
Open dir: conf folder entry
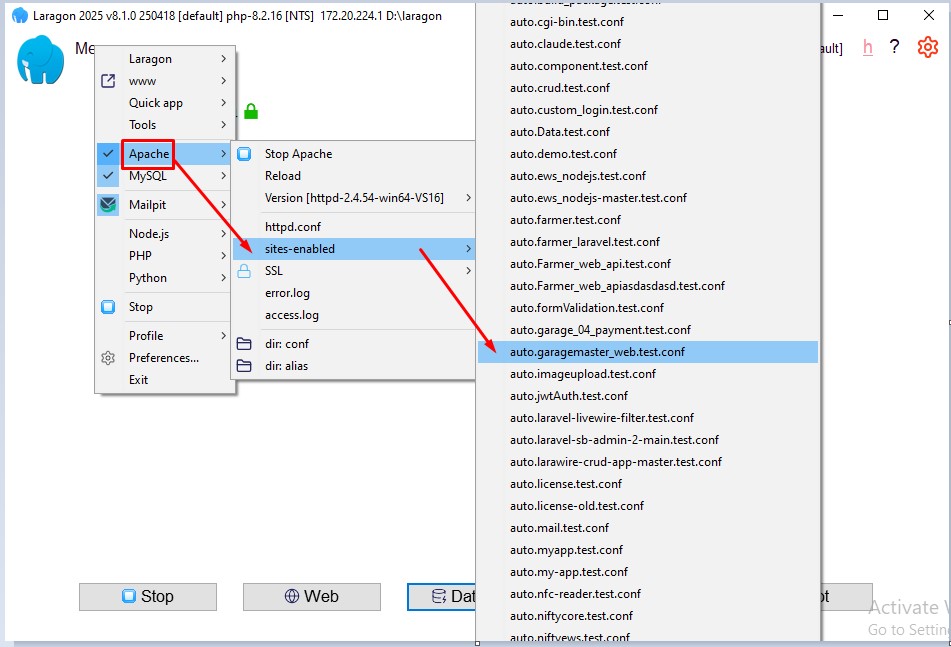point(354,344)
